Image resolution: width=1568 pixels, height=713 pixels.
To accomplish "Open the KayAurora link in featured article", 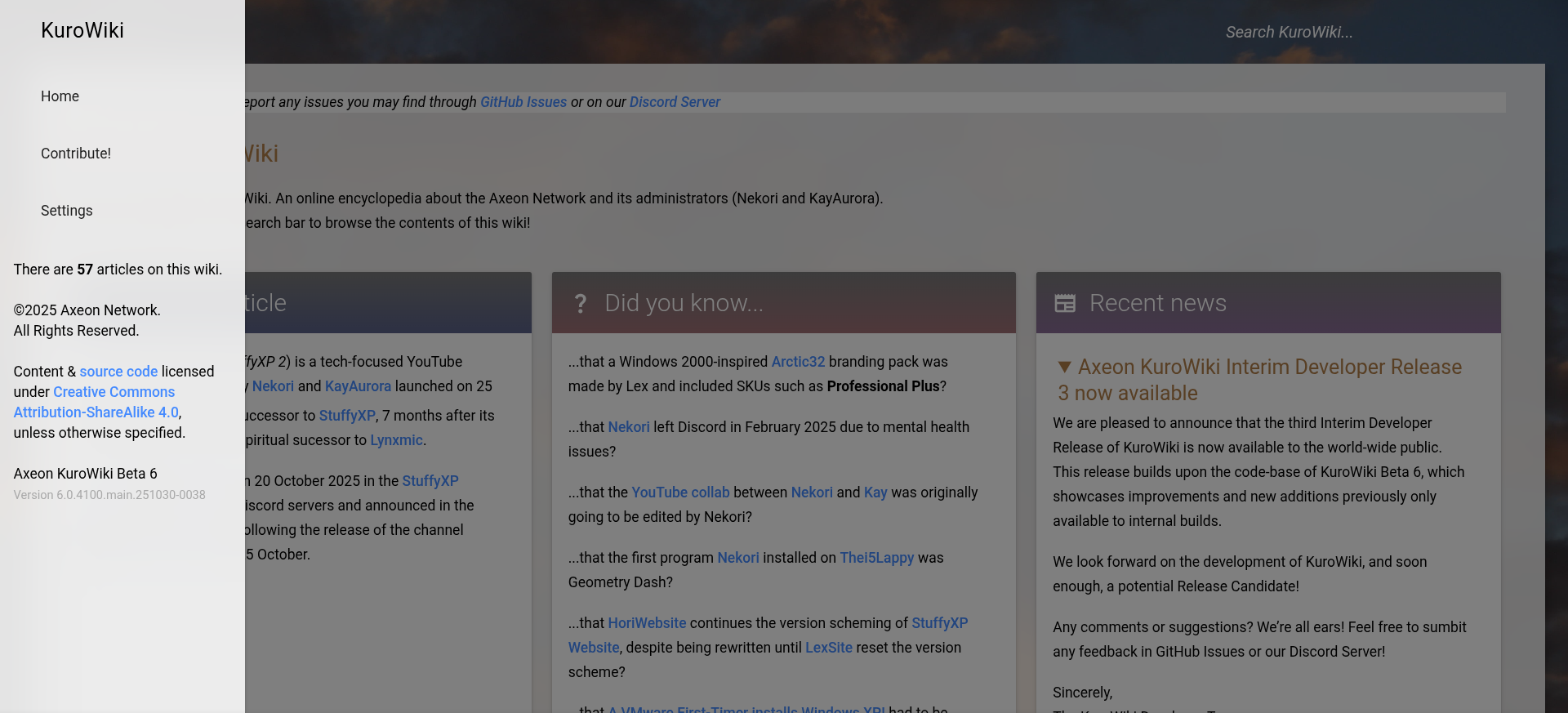I will tap(358, 386).
